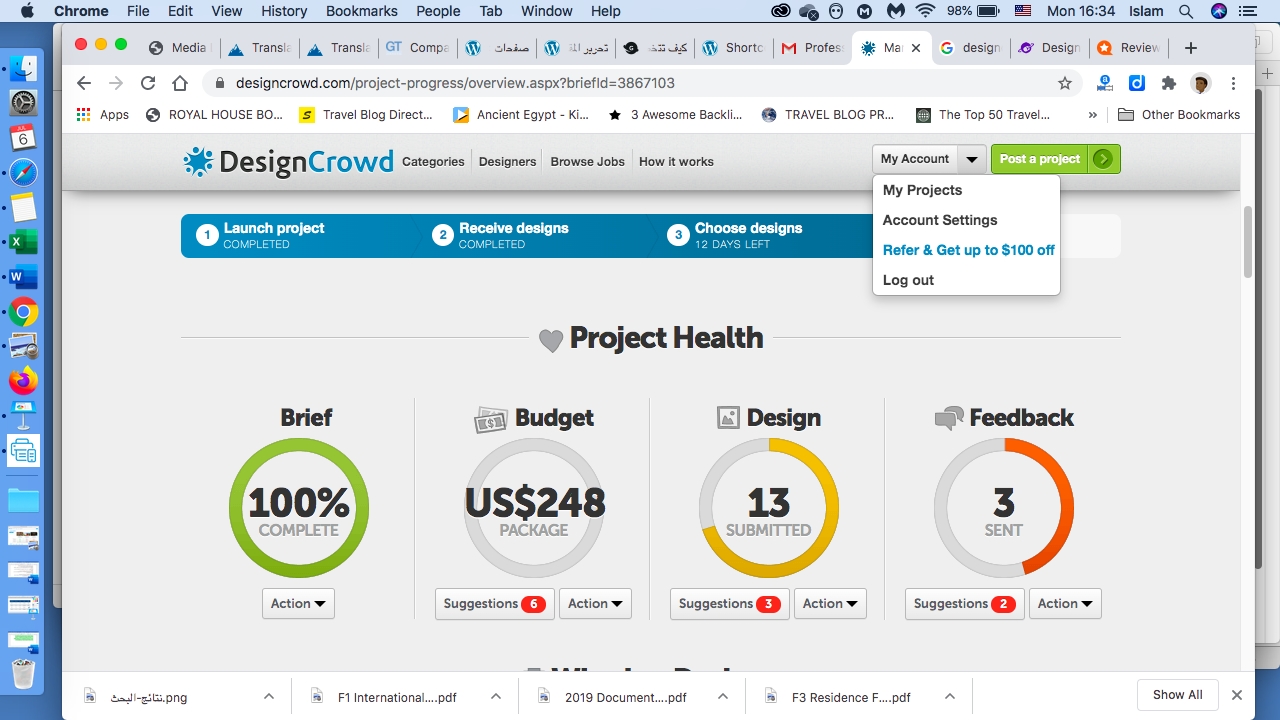Switch to the Google design tab

coord(969,48)
